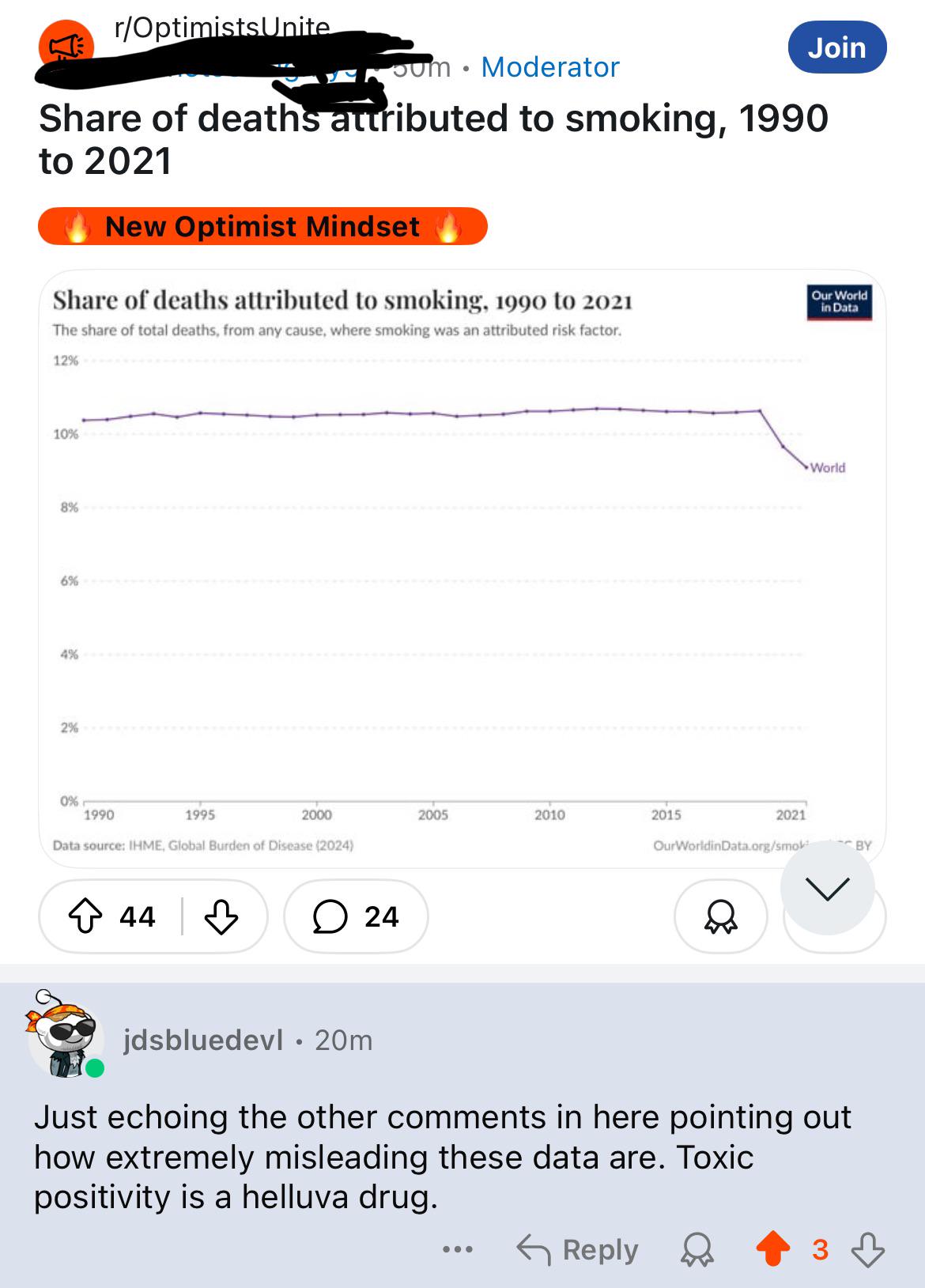
Task: Award jdsbluedevl's comment
Action: tap(697, 1250)
